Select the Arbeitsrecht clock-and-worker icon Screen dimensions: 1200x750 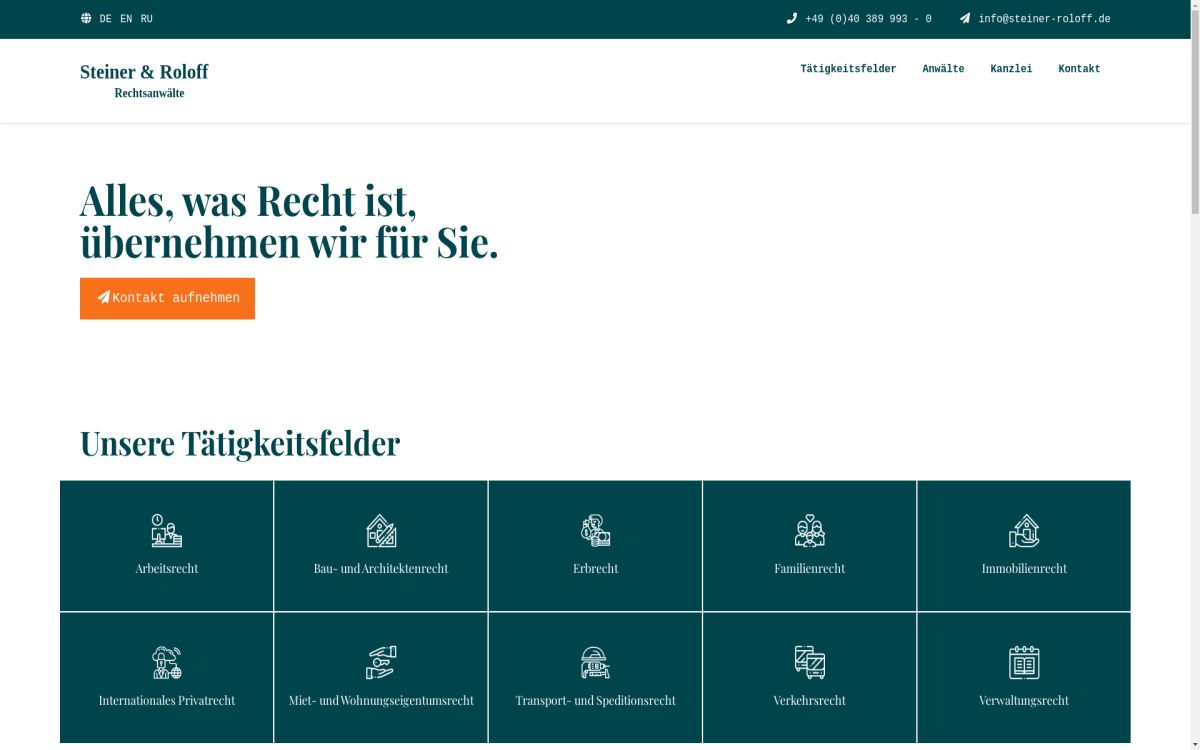click(166, 531)
